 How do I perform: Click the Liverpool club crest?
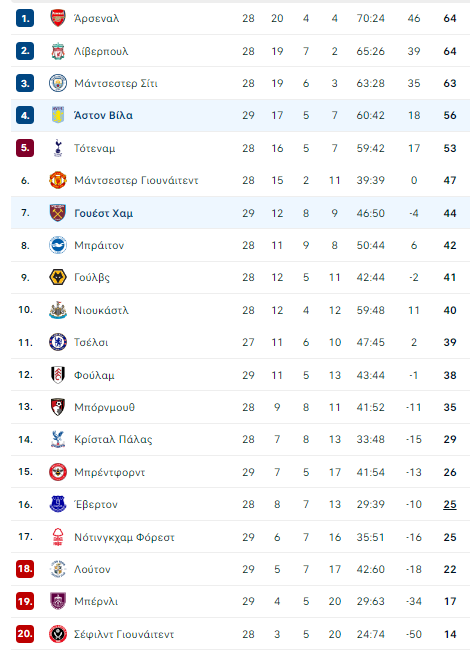58,51
